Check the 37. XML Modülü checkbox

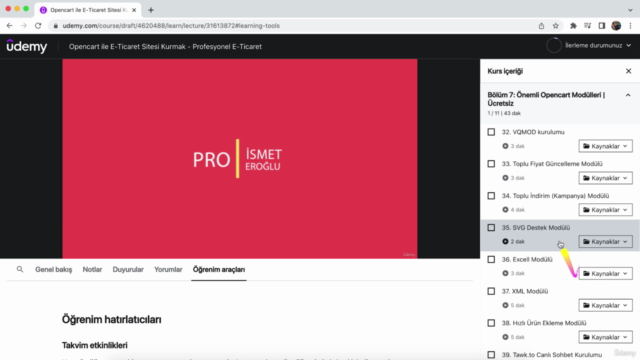pyautogui.click(x=491, y=291)
